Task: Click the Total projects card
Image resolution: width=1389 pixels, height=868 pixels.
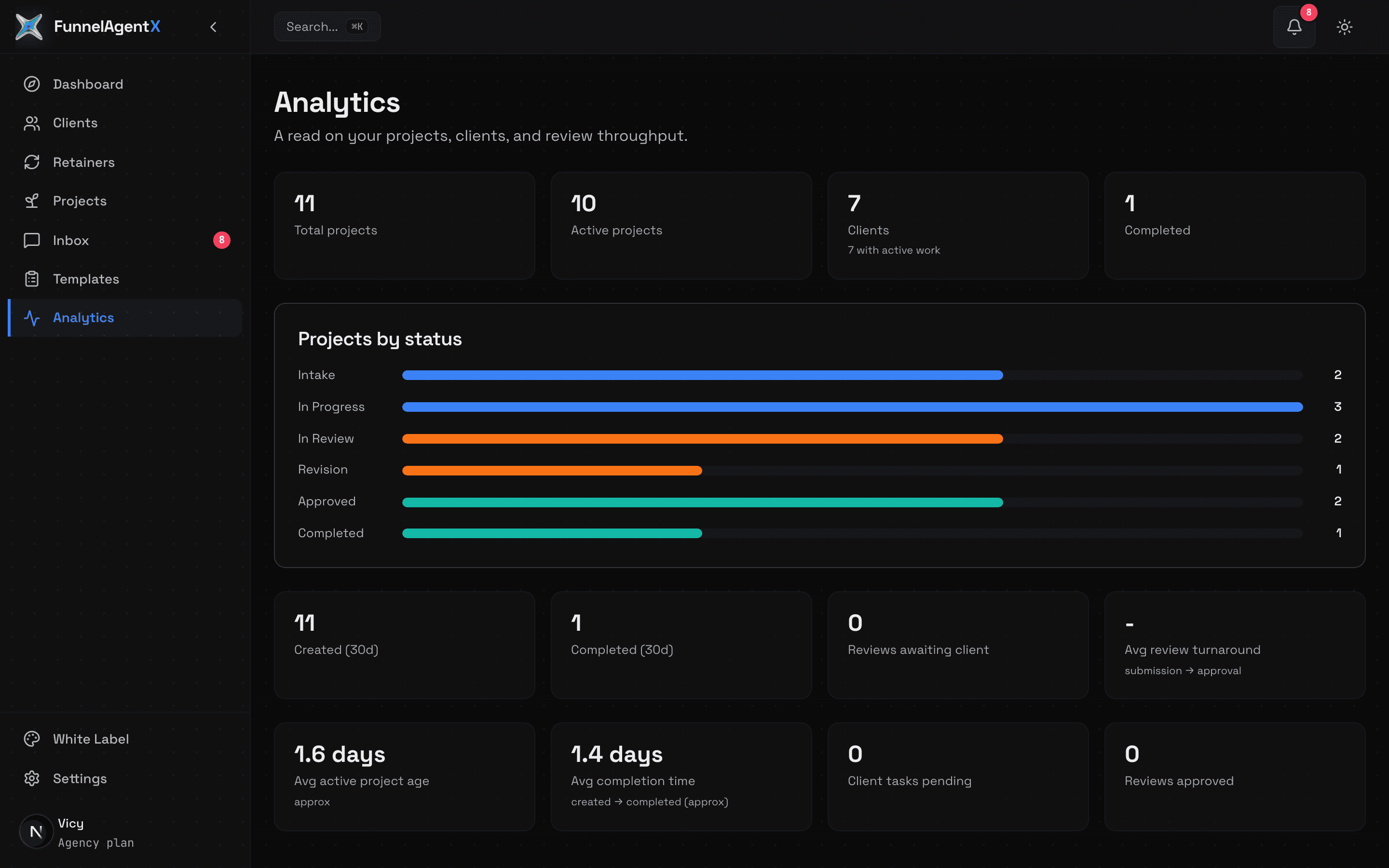Action: click(x=405, y=226)
